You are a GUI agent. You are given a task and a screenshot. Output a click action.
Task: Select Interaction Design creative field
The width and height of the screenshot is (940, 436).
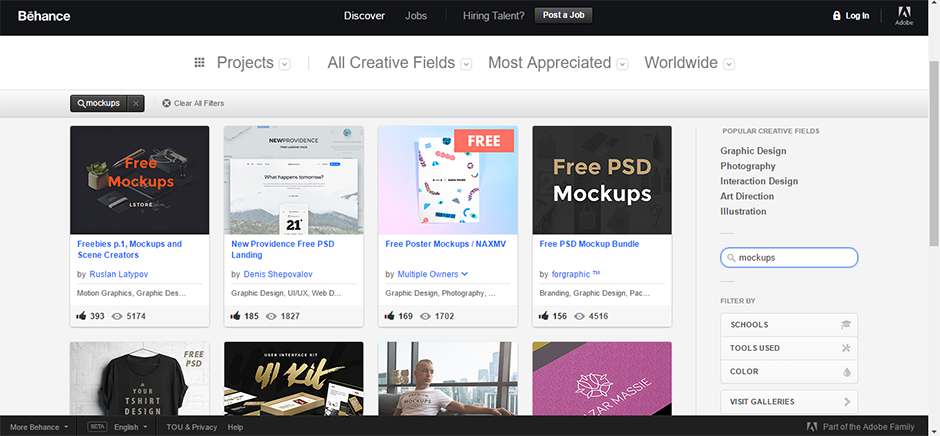click(759, 181)
